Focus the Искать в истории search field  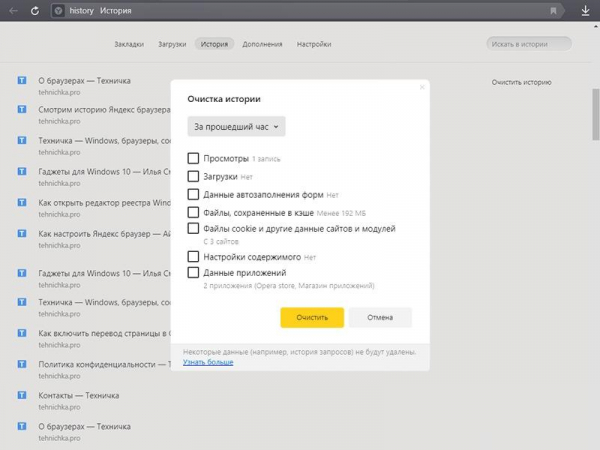click(529, 44)
